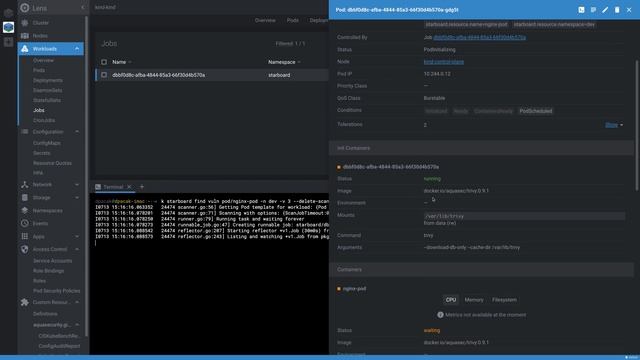640x360 pixels.
Task: Click the Network sidebar icon
Action: pos(24,184)
